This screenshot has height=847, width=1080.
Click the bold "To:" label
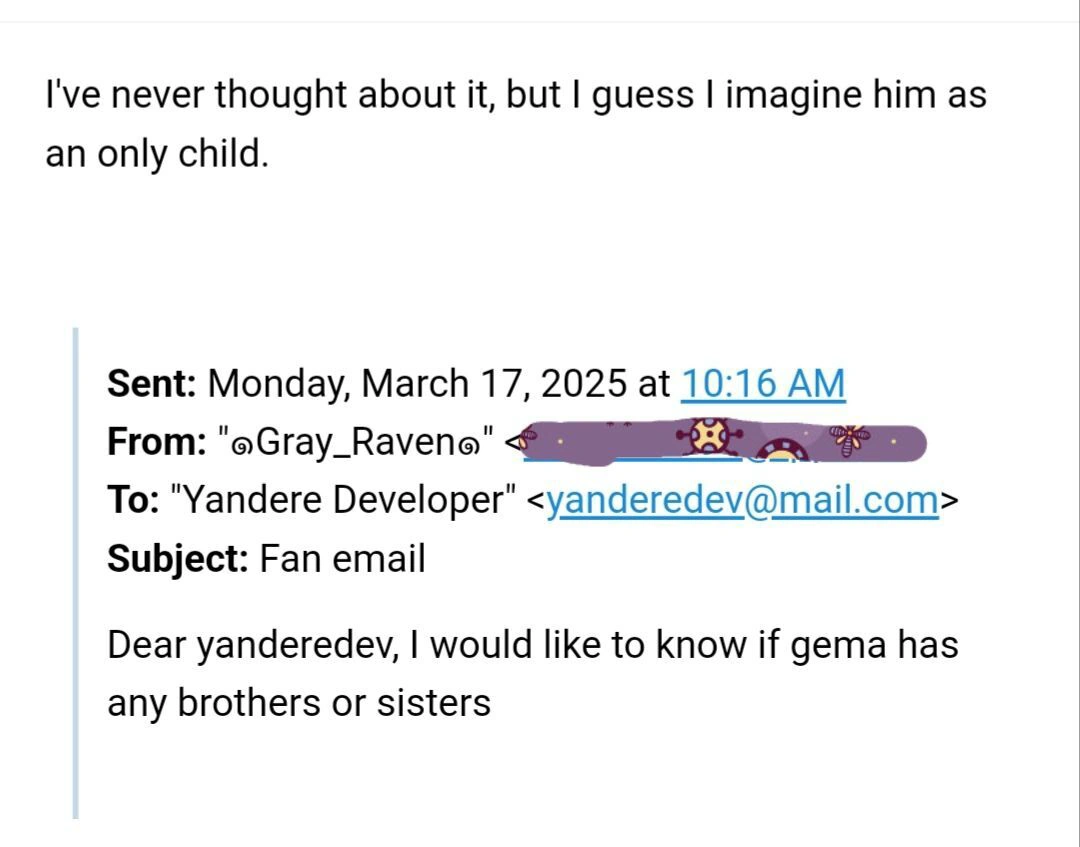tap(132, 500)
